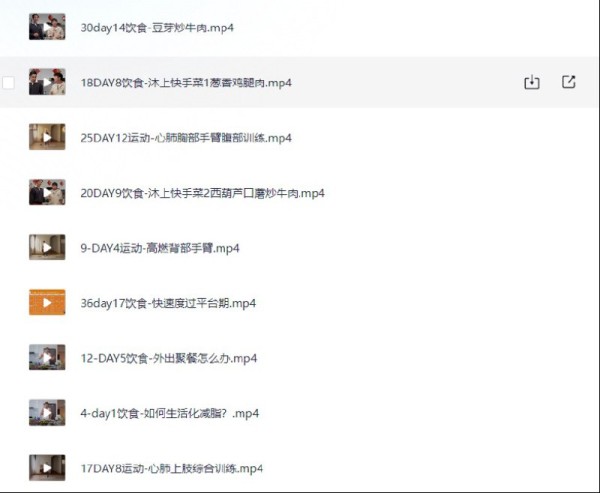Play the 20DAY9饮食 video thumbnail
600x493 pixels.
tap(47, 192)
